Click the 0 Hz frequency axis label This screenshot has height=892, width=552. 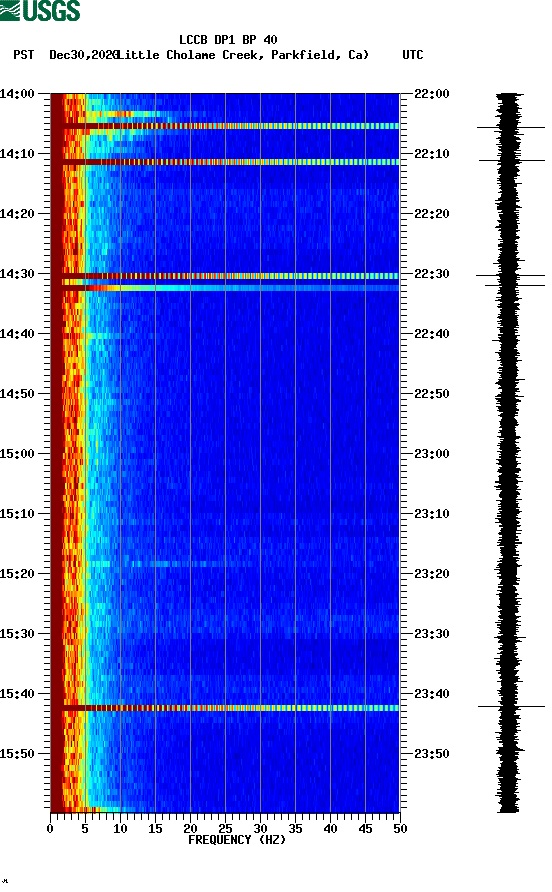coord(50,829)
